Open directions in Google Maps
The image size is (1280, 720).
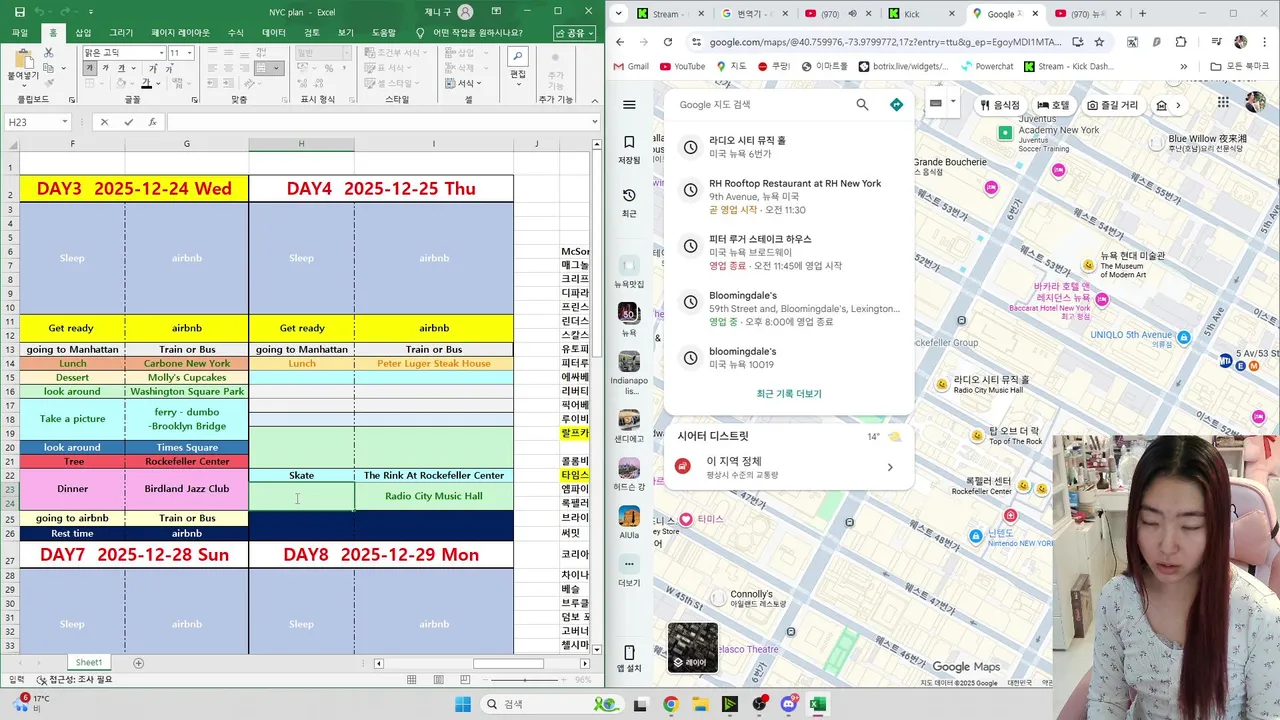click(x=896, y=105)
